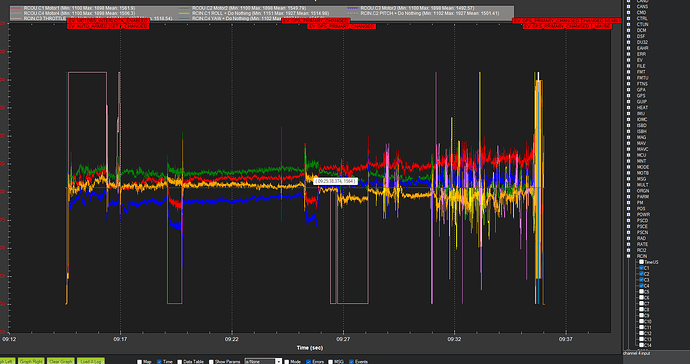
Task: Disable the Events checkbox
Action: [x=351, y=362]
